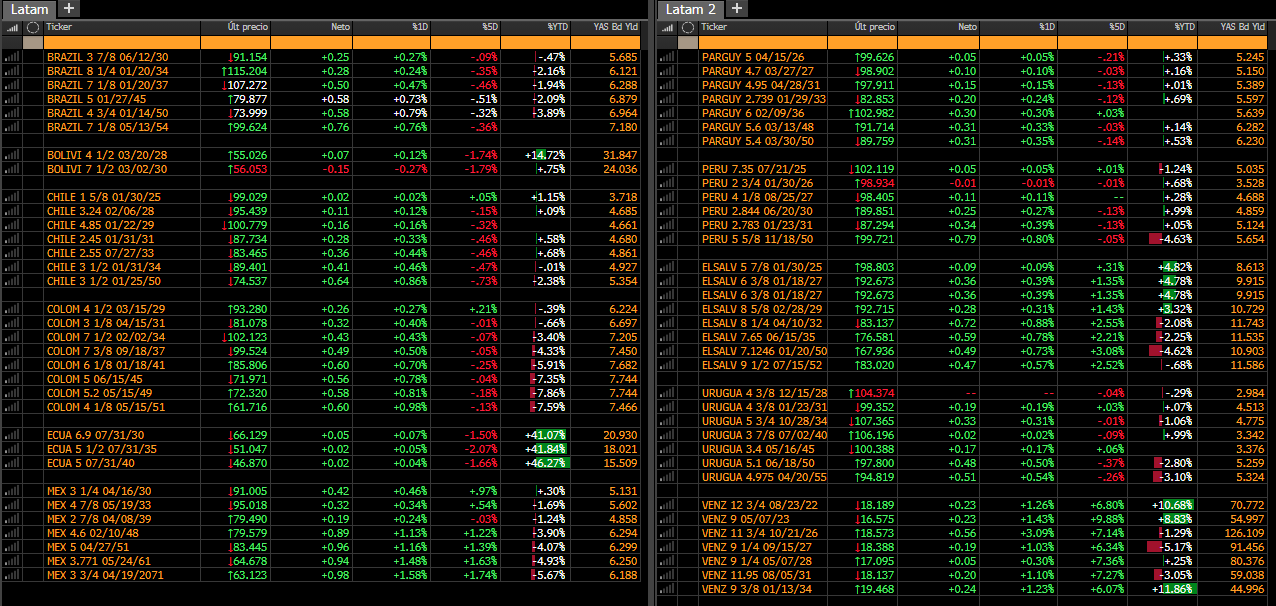Click signal bars icon beside COLOM 4 1/2 03/15/29
The height and width of the screenshot is (606, 1276).
[12, 309]
